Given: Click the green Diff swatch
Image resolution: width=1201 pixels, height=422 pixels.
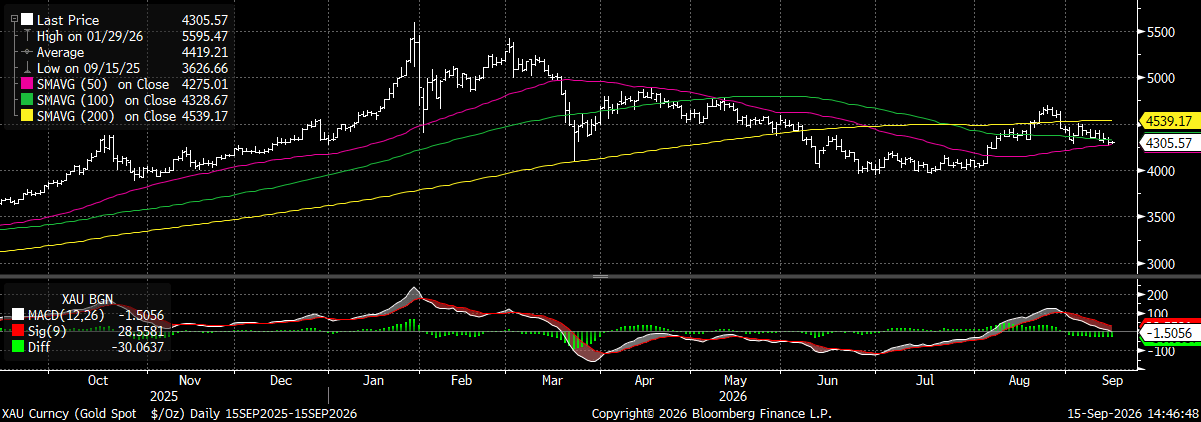Looking at the screenshot, I should pyautogui.click(x=20, y=347).
